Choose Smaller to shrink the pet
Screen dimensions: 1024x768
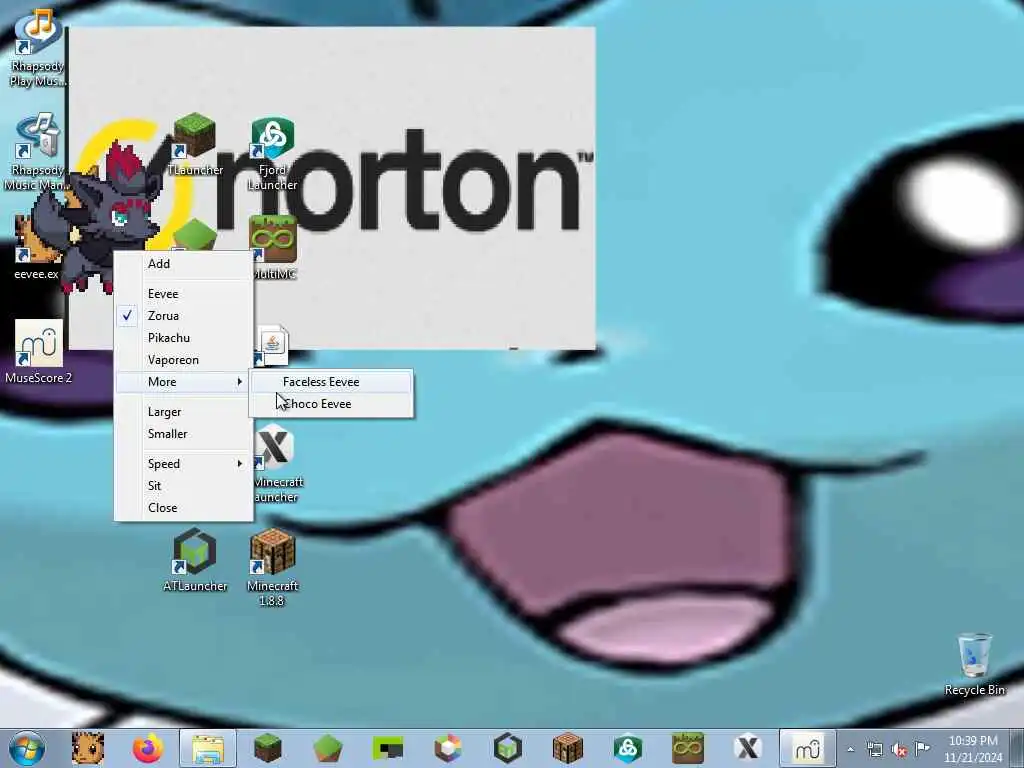pos(184,434)
